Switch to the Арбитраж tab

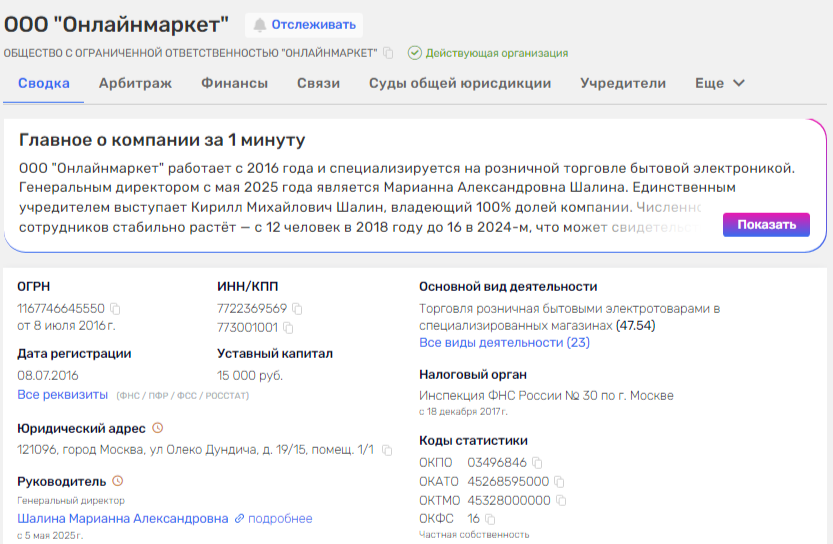tap(135, 83)
